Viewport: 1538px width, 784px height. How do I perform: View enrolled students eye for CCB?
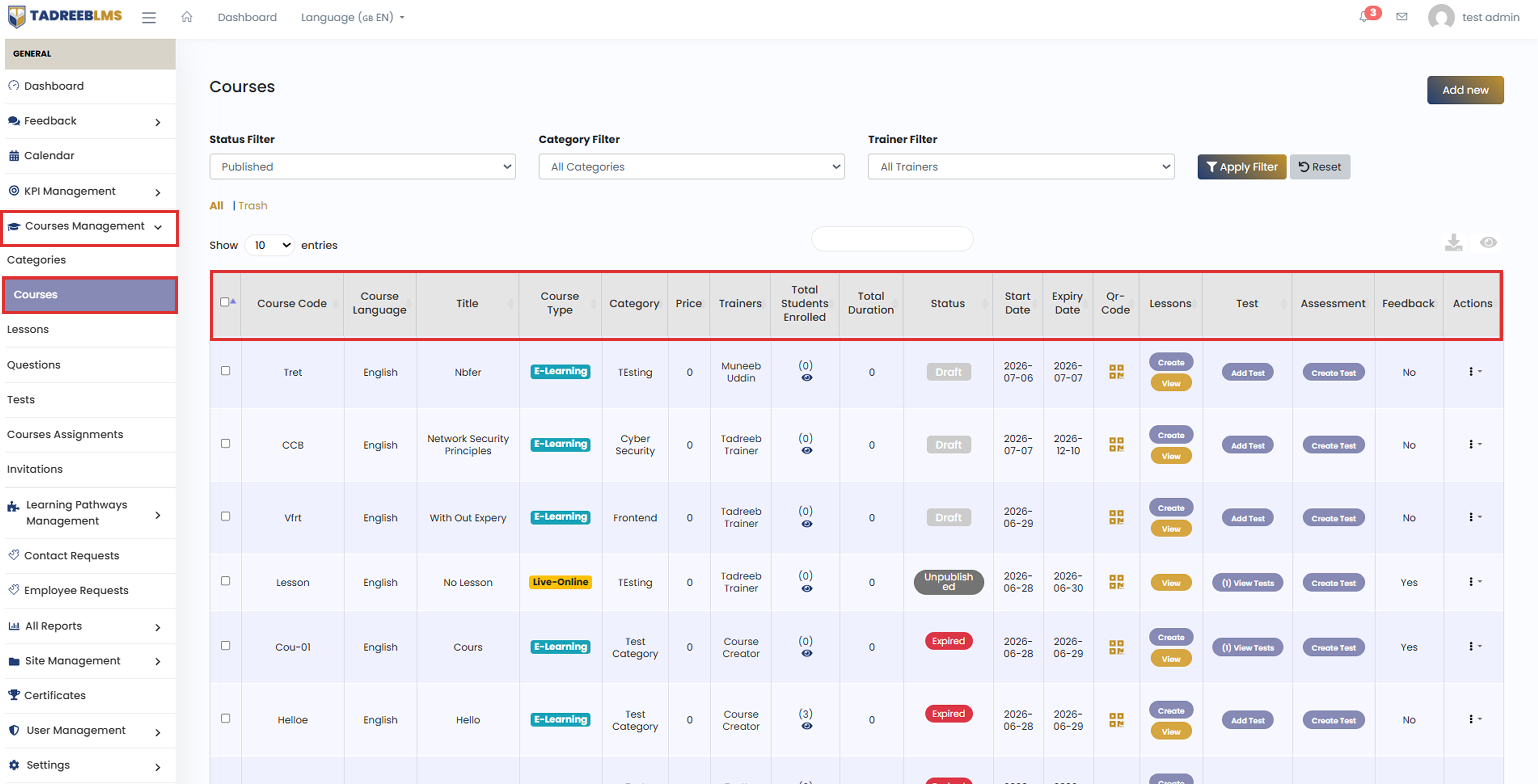pos(807,450)
